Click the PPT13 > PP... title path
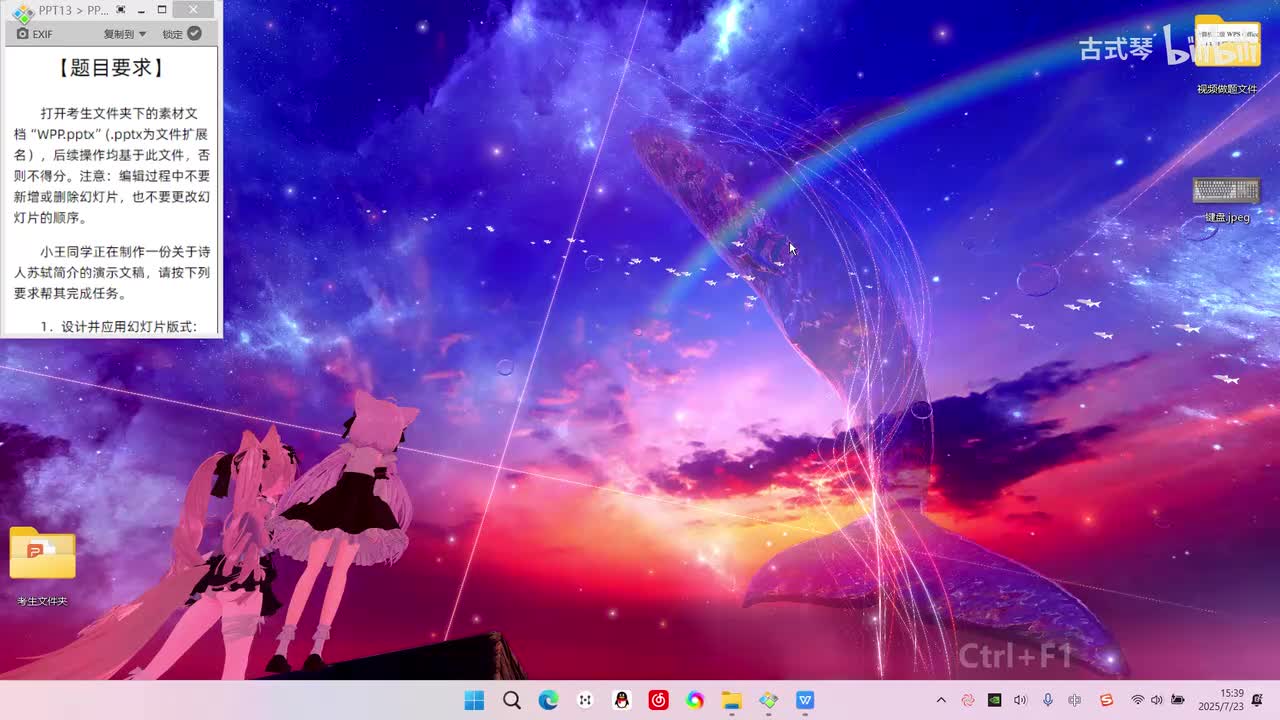The width and height of the screenshot is (1280, 720). (x=73, y=10)
